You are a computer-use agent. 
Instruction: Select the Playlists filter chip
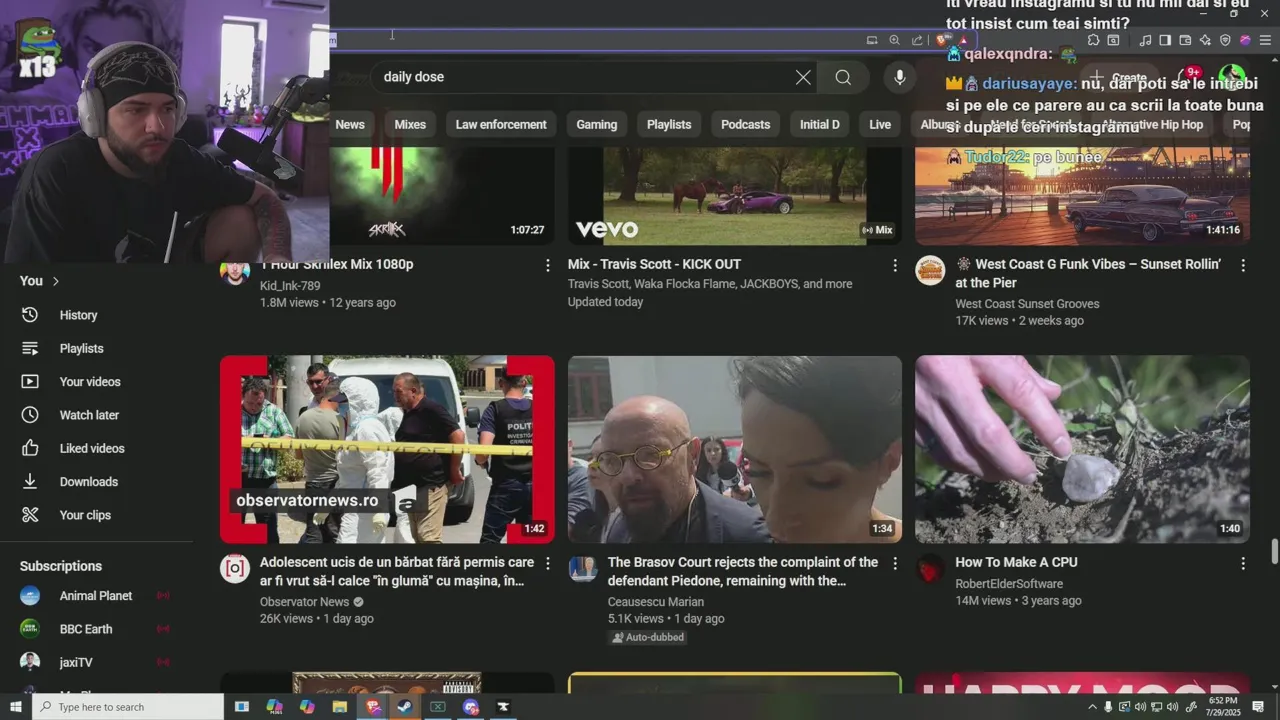click(669, 125)
